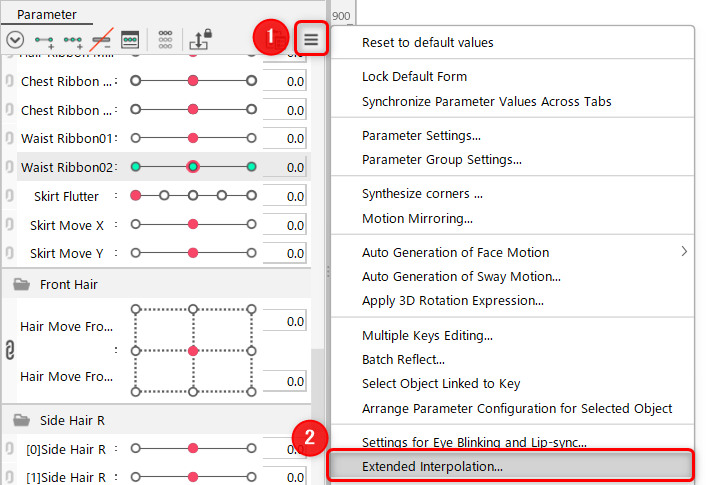Viewport: 707px width, 485px height.
Task: Open Motion Mirroring... dialog
Action: click(x=417, y=218)
